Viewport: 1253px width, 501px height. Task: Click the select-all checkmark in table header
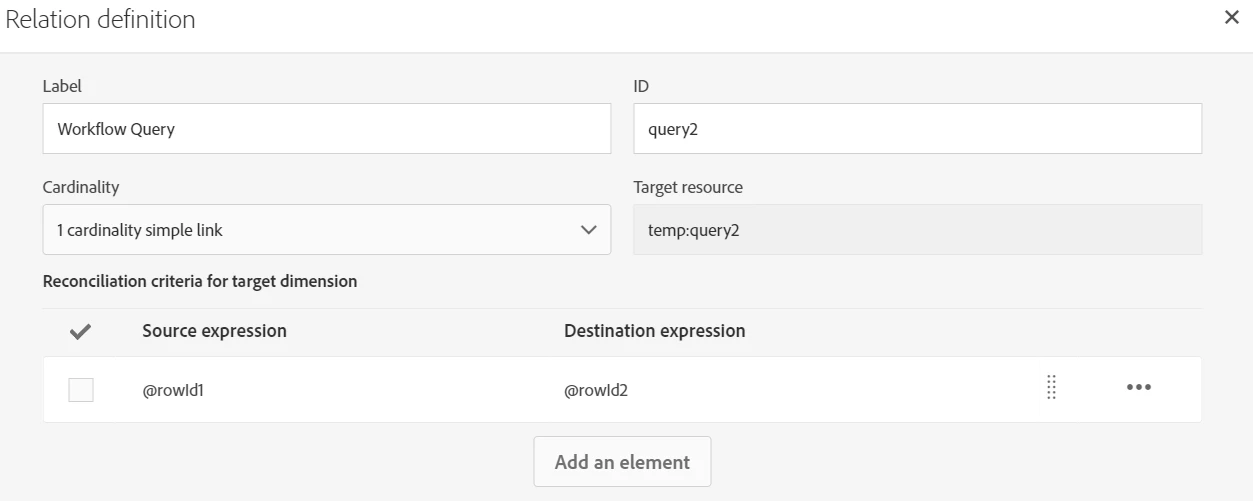click(81, 332)
